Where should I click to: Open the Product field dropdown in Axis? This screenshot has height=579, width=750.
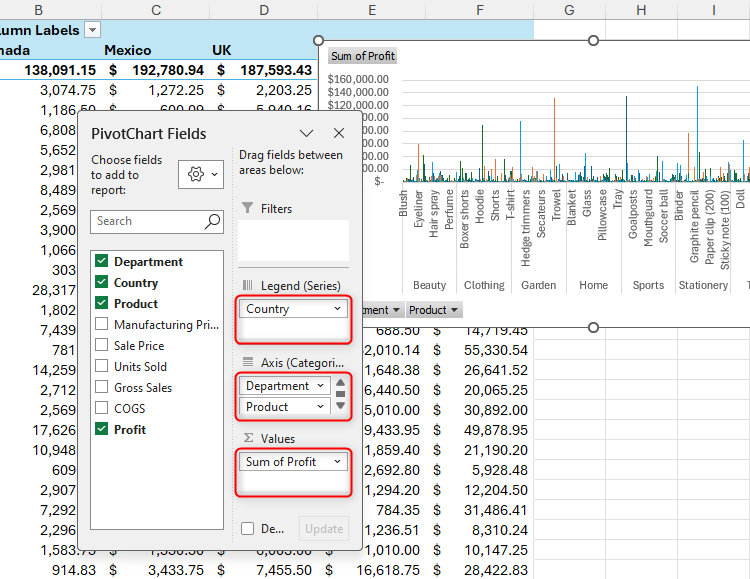(x=320, y=407)
